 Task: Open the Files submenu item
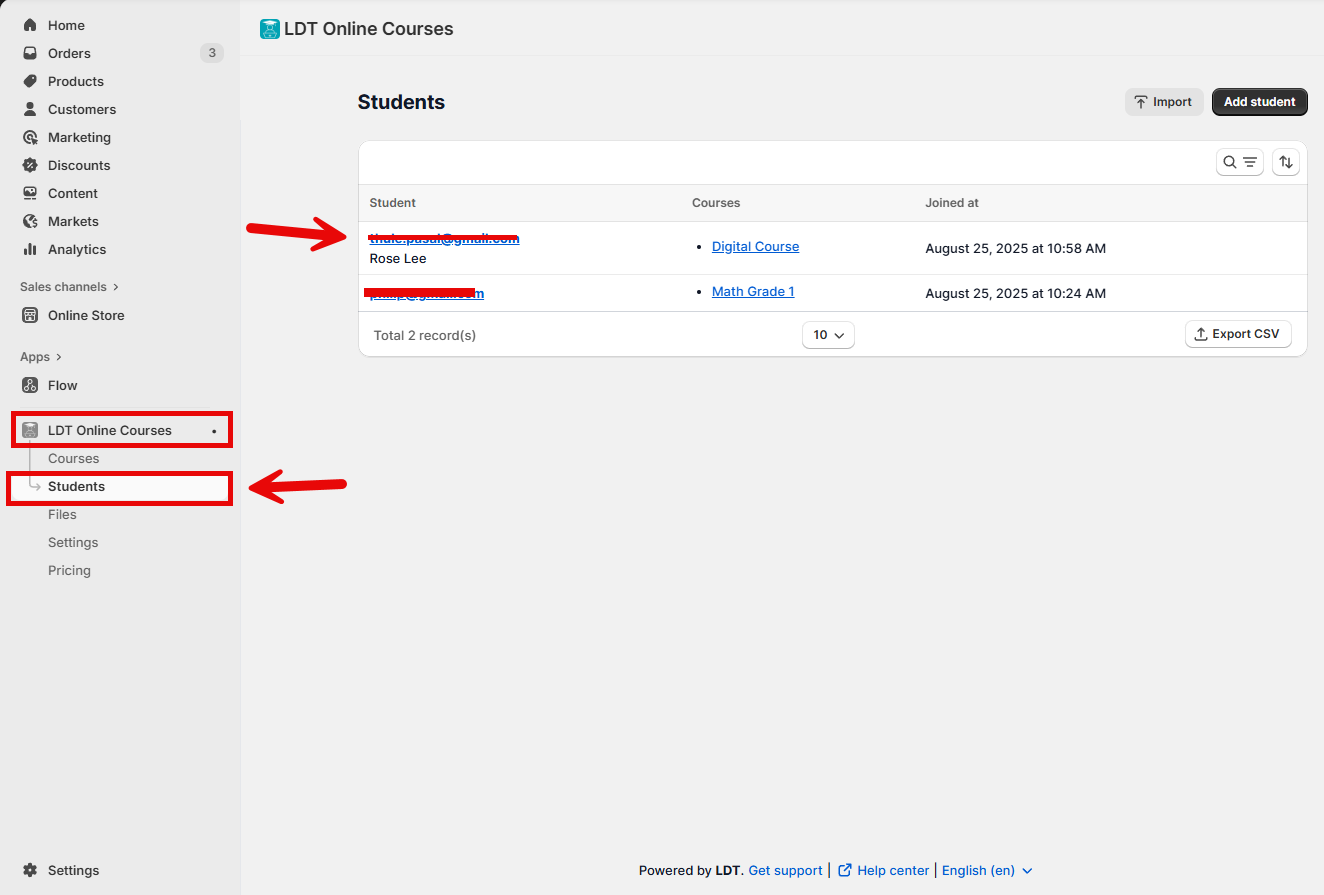point(62,514)
